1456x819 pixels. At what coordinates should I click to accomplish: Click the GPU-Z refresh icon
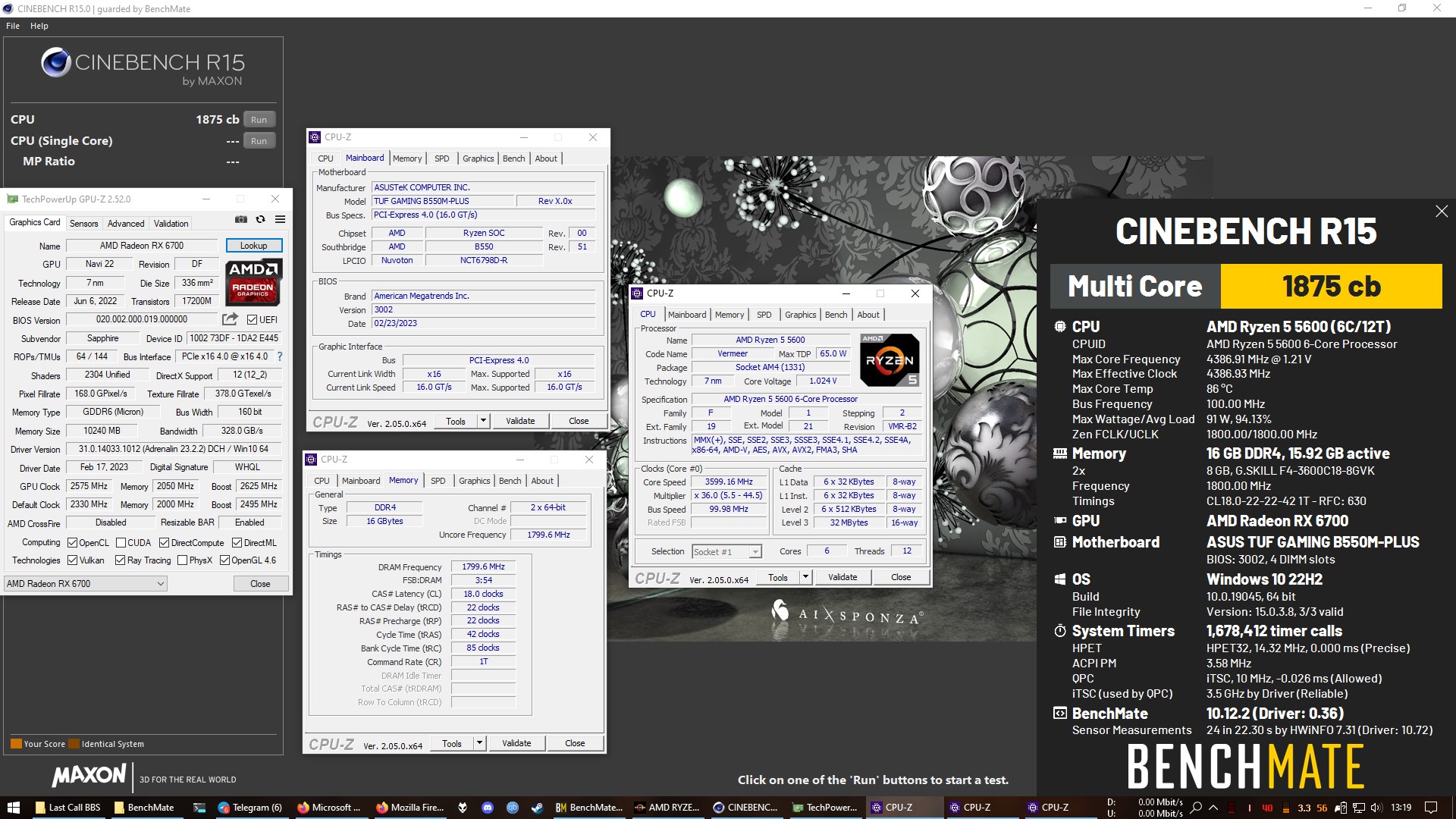point(260,220)
